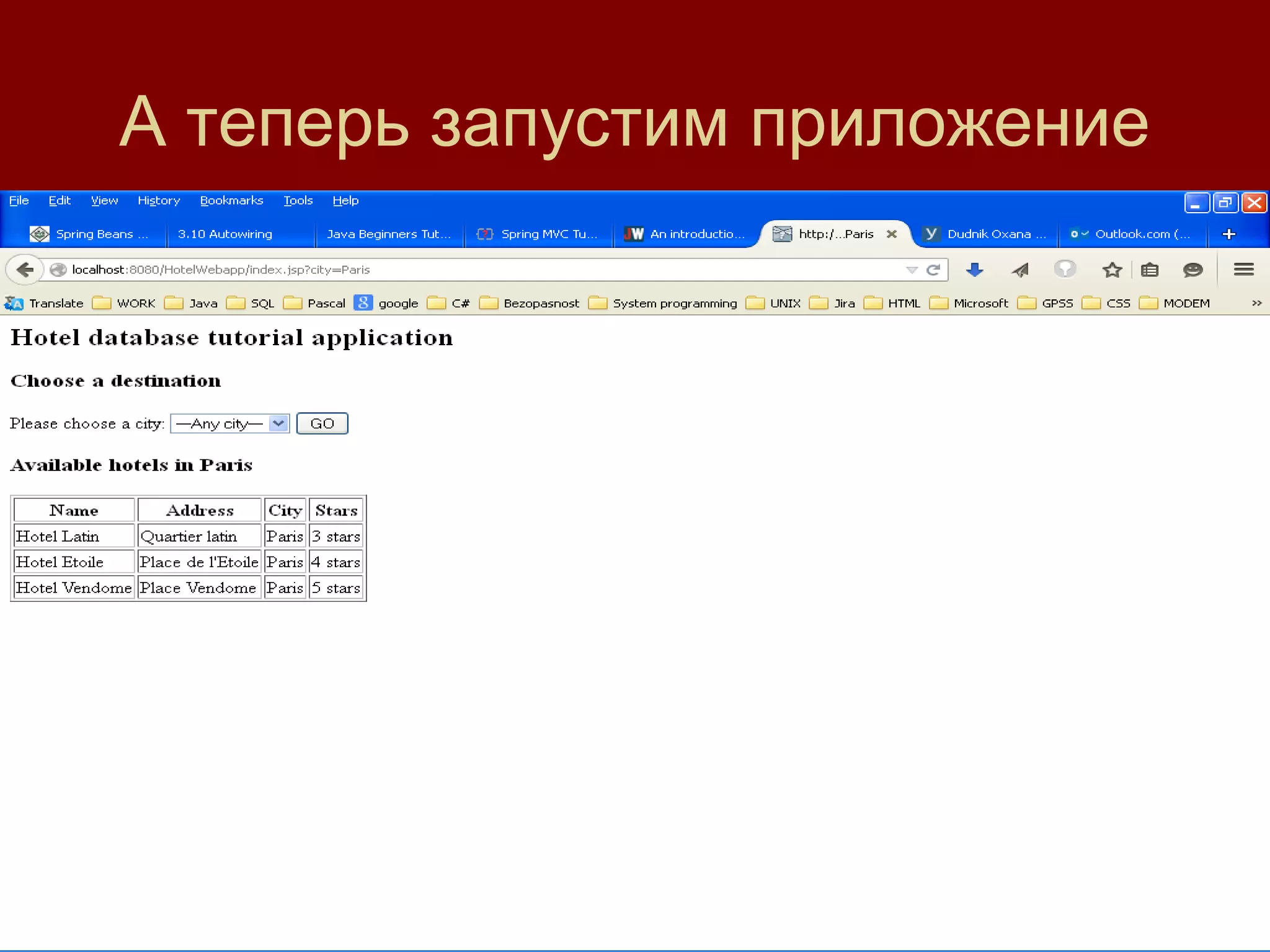This screenshot has width=1270, height=952.
Task: Open the WORK bookmarks folder
Action: tap(124, 303)
